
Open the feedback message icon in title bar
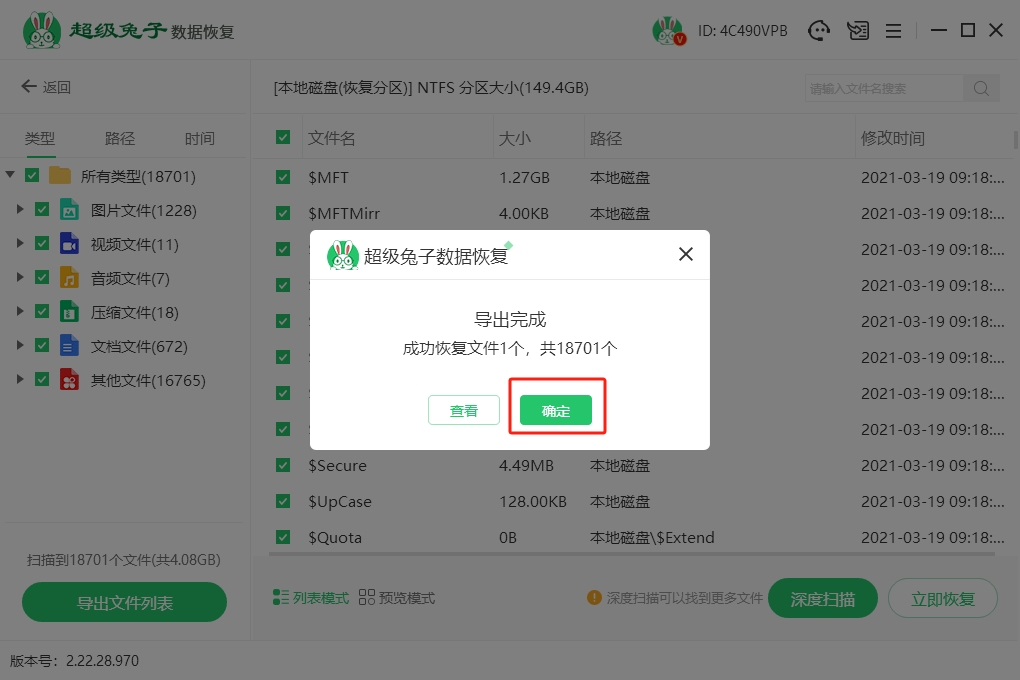[857, 31]
